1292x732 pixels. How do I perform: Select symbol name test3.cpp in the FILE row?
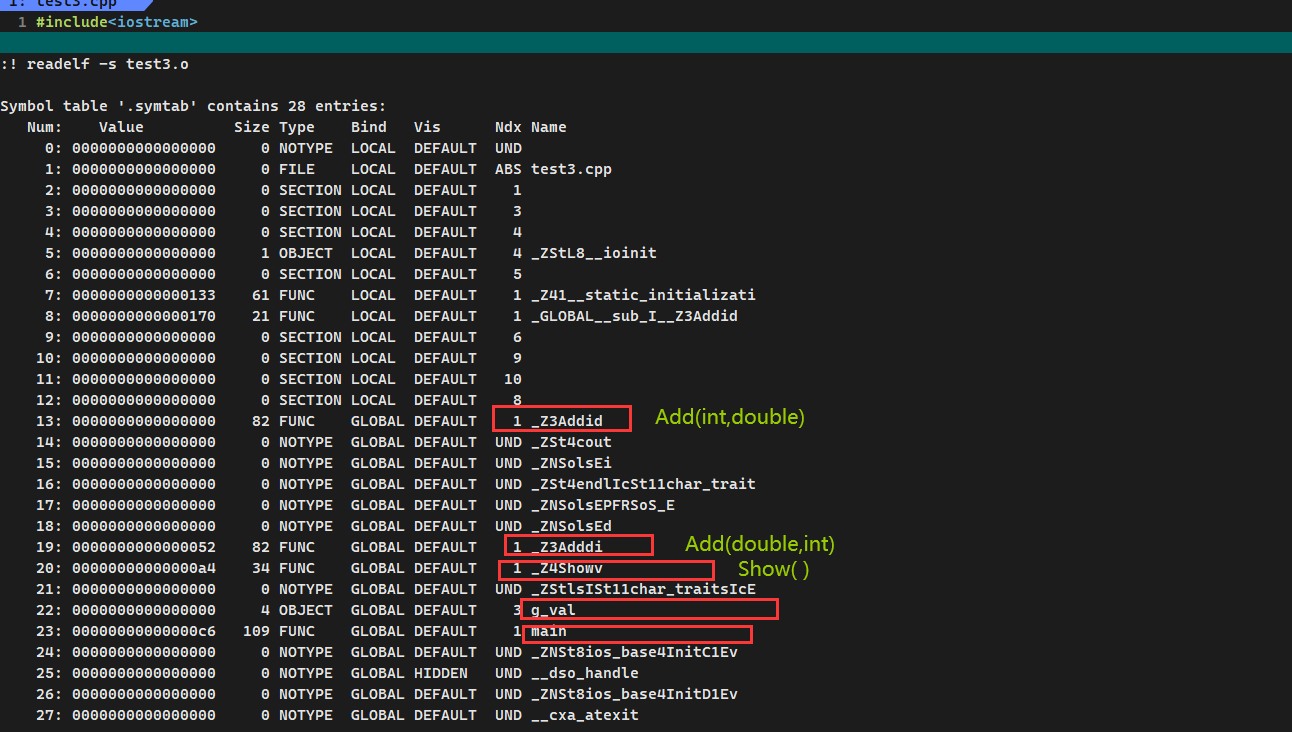(571, 169)
